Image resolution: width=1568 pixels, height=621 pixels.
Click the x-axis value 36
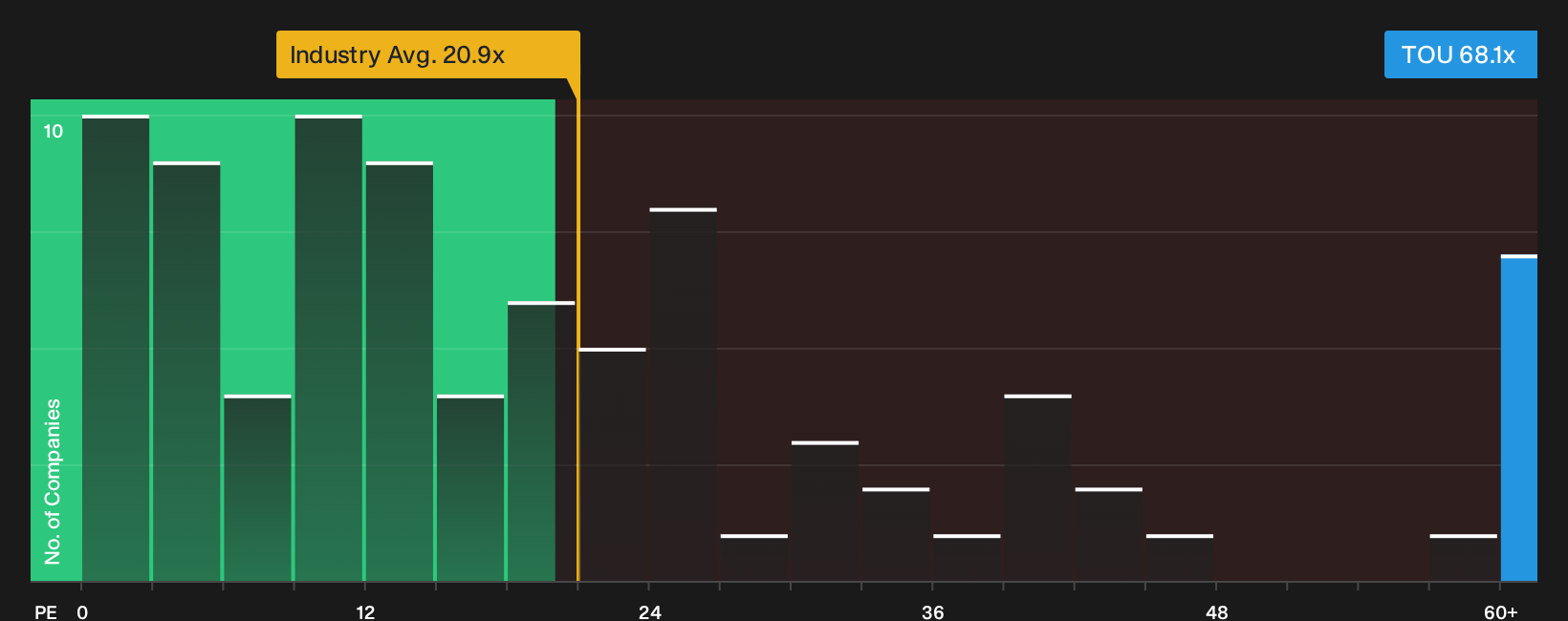932,611
